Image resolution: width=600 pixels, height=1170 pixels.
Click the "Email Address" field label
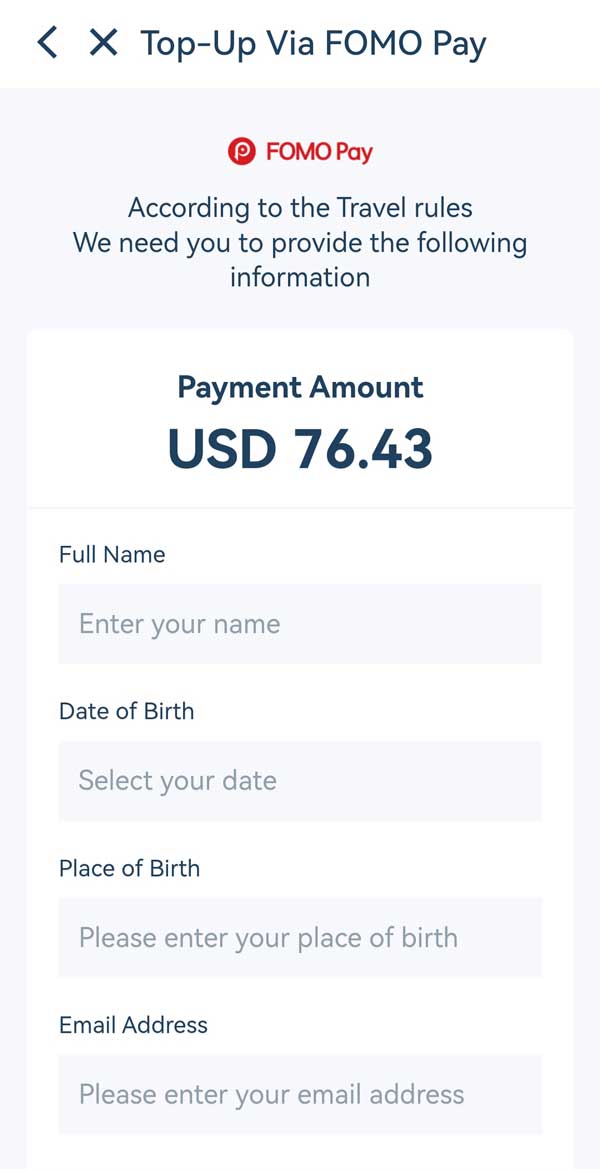coord(134,1025)
